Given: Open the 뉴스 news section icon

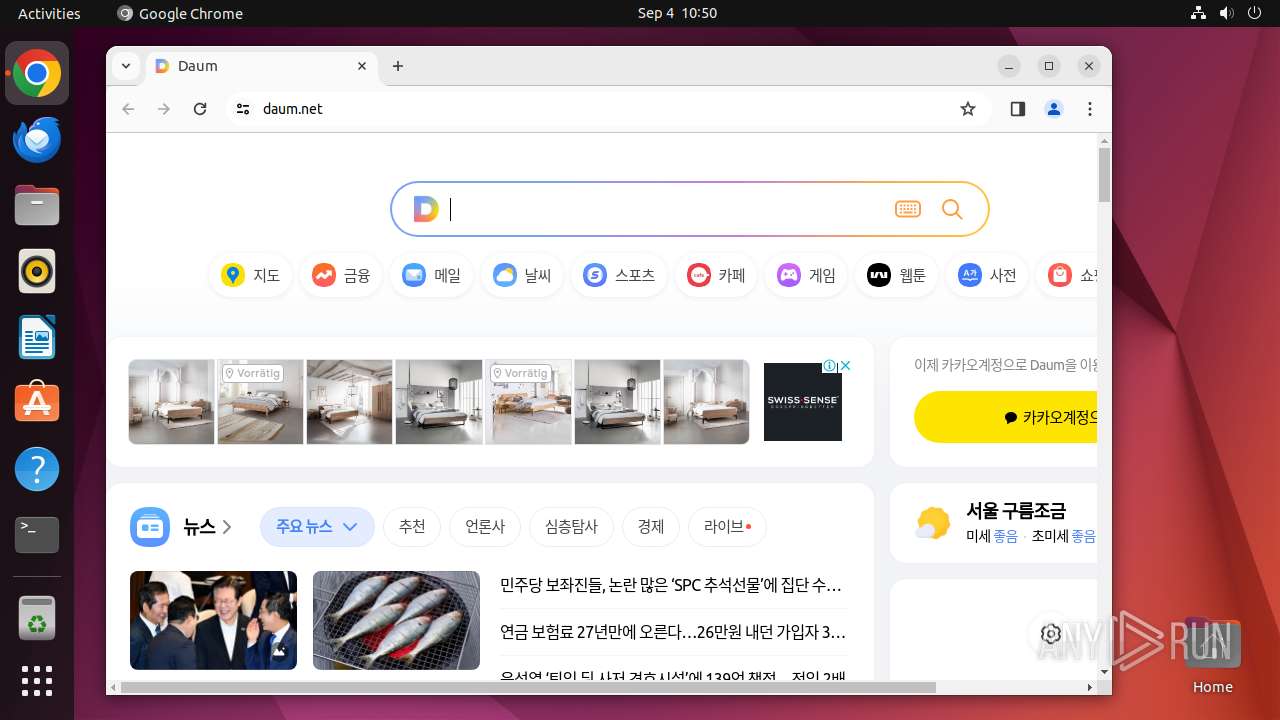Looking at the screenshot, I should [x=150, y=526].
